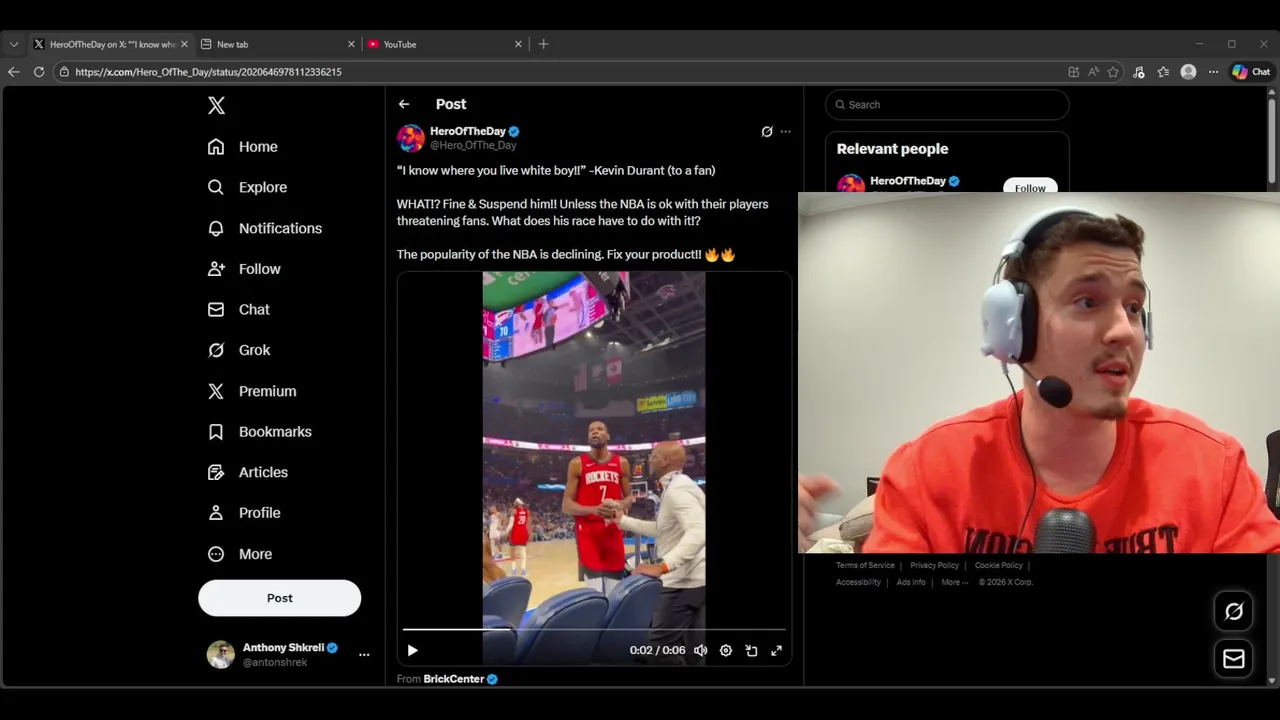Open BrickCenter source link
1280x720 pixels.
454,679
